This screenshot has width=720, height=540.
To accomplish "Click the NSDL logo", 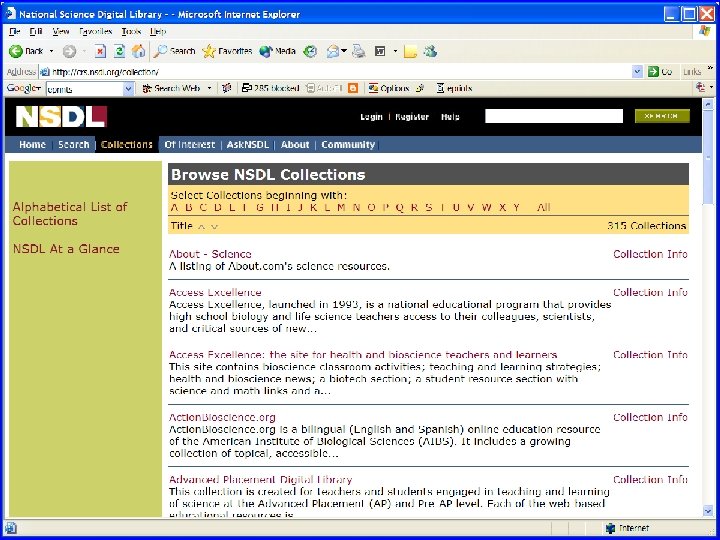I will tap(61, 116).
